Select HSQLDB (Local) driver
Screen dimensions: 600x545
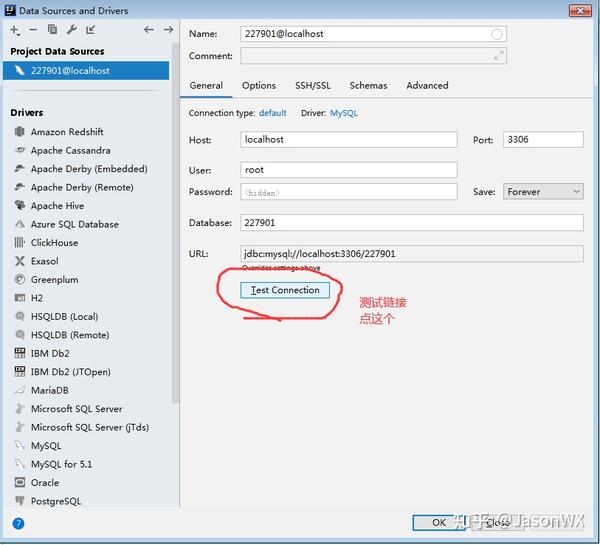64,317
